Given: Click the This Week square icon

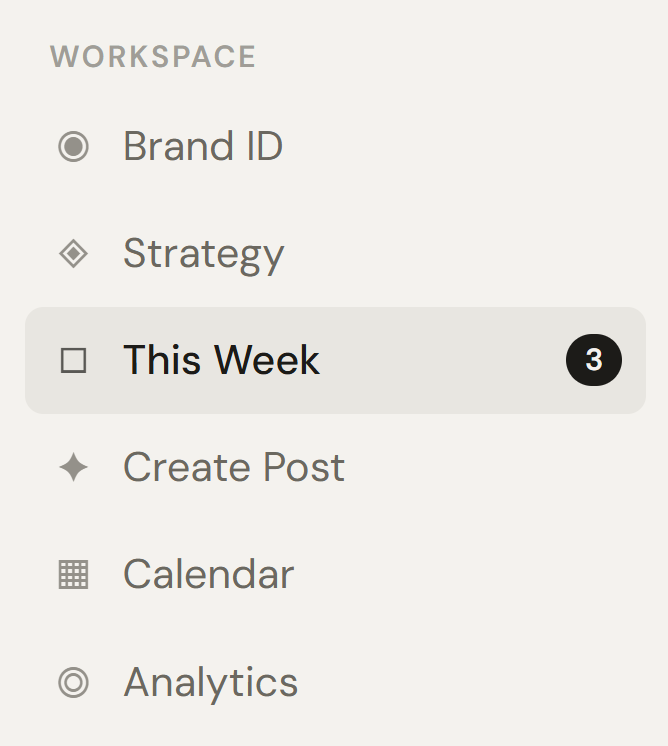Looking at the screenshot, I should tap(73, 360).
